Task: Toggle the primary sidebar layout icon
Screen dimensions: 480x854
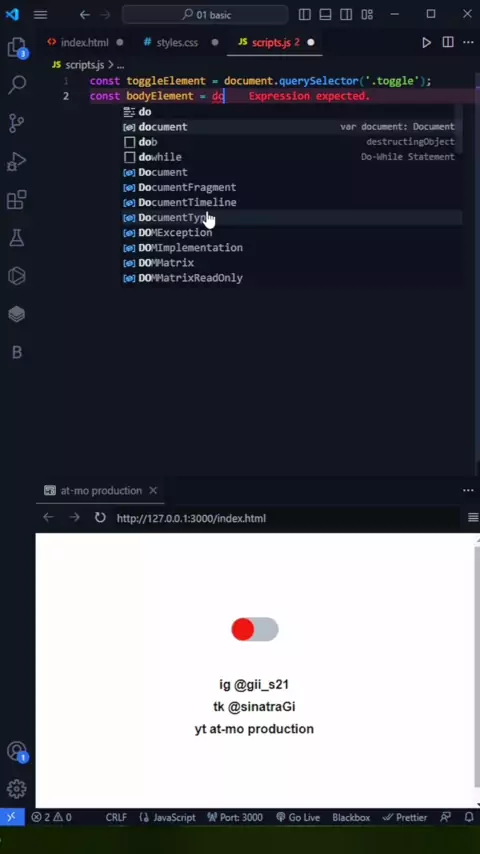Action: click(x=305, y=15)
